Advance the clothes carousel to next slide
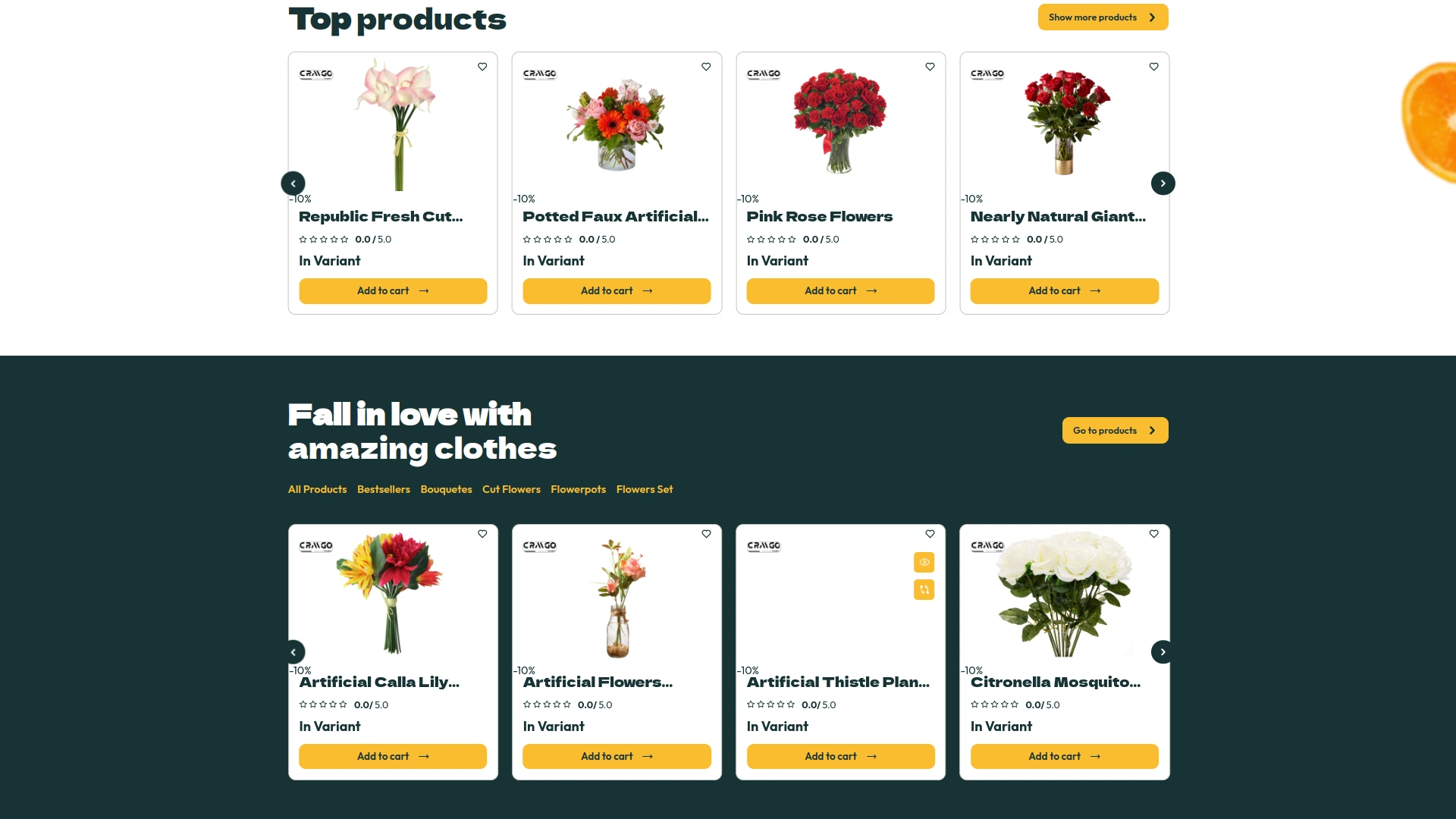The width and height of the screenshot is (1456, 819). tap(1163, 652)
